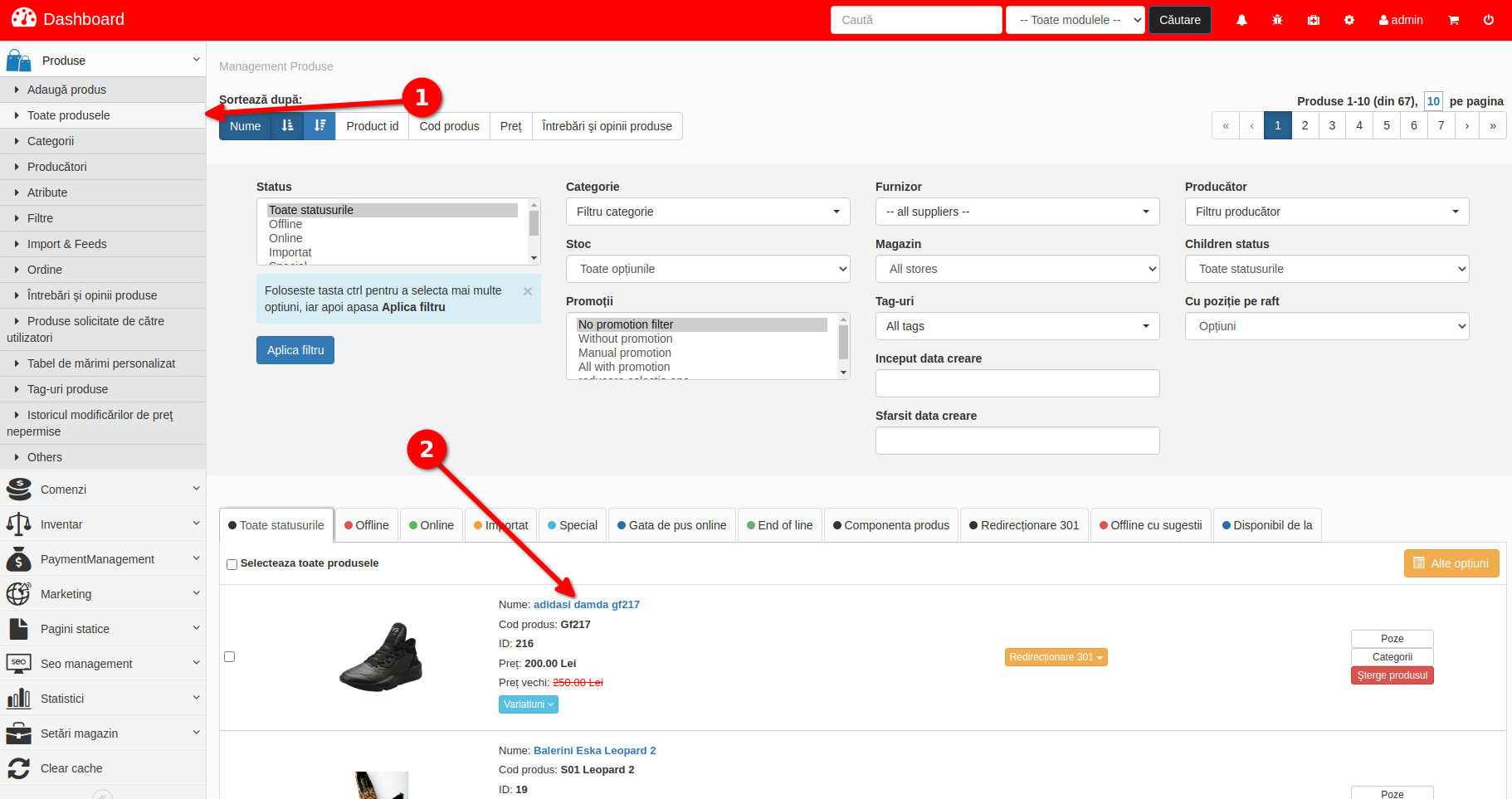The width and height of the screenshot is (1512, 799).
Task: Click the Marketing globe icon
Action: pyautogui.click(x=18, y=594)
